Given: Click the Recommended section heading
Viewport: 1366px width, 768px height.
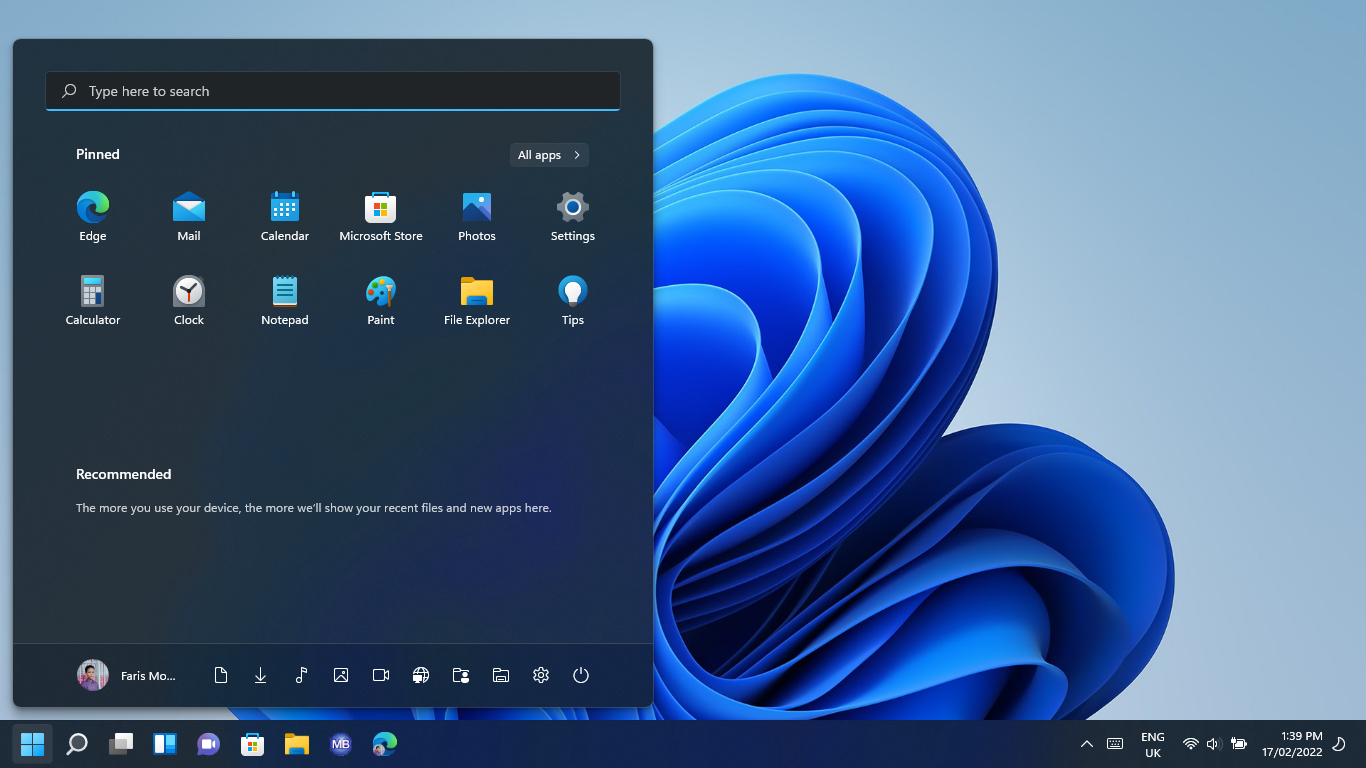Looking at the screenshot, I should point(124,474).
